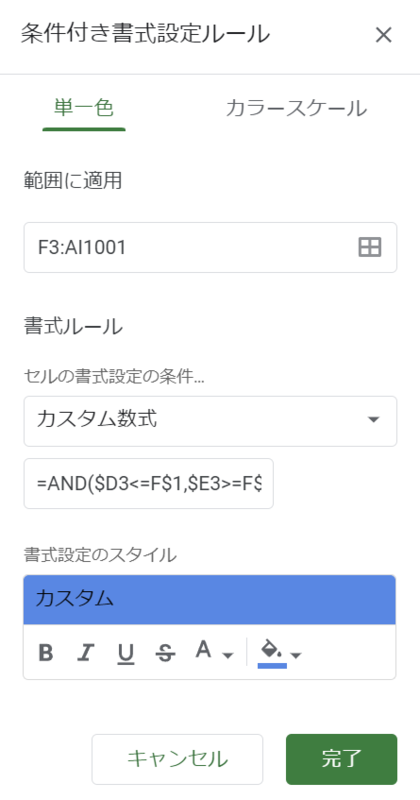Click the F3:AI1001 range input field
Screen dimensions: 420x800
tap(210, 247)
